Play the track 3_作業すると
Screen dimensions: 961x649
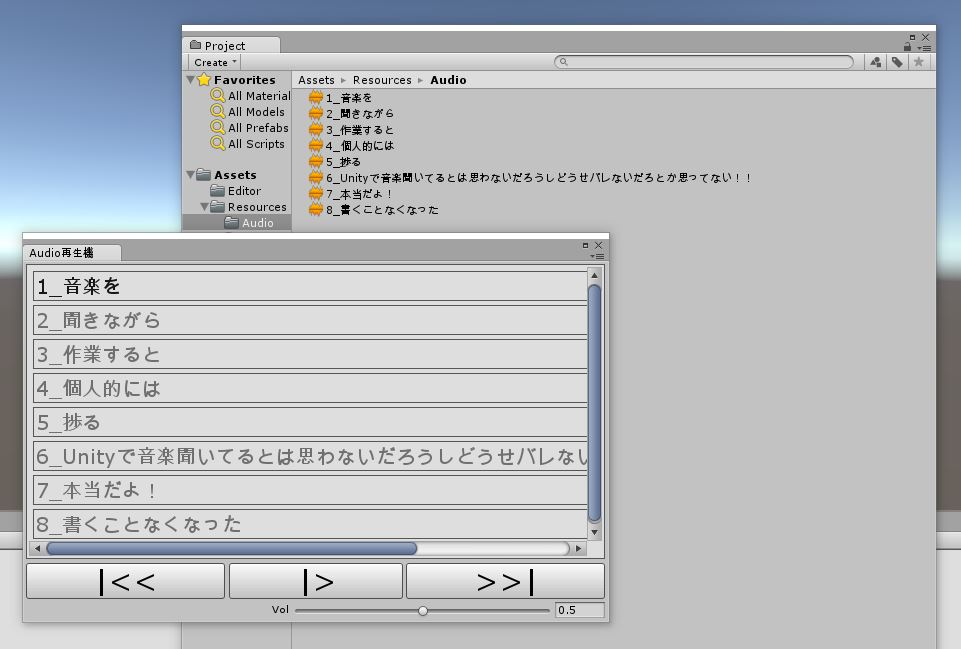pos(310,354)
